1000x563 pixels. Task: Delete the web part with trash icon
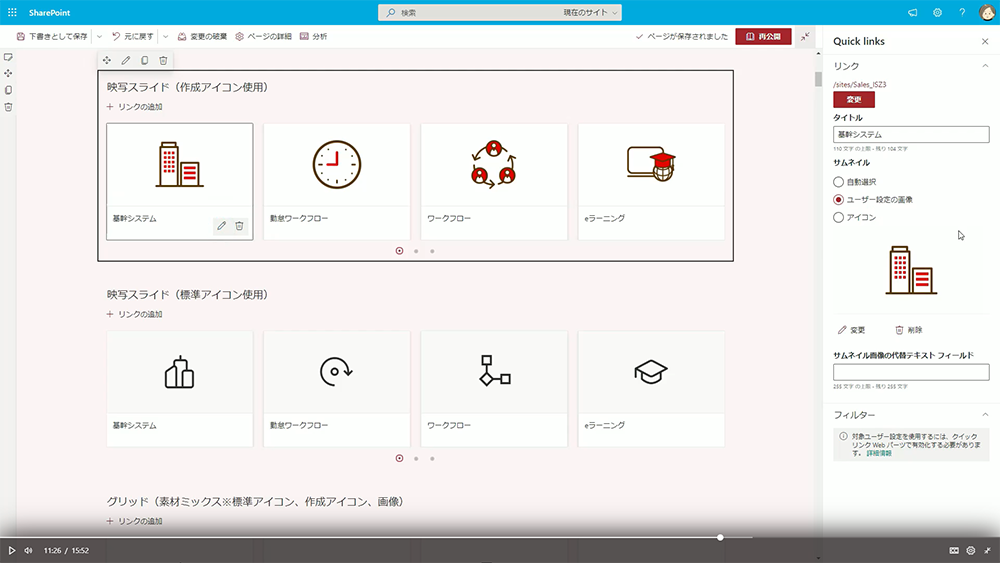(163, 60)
